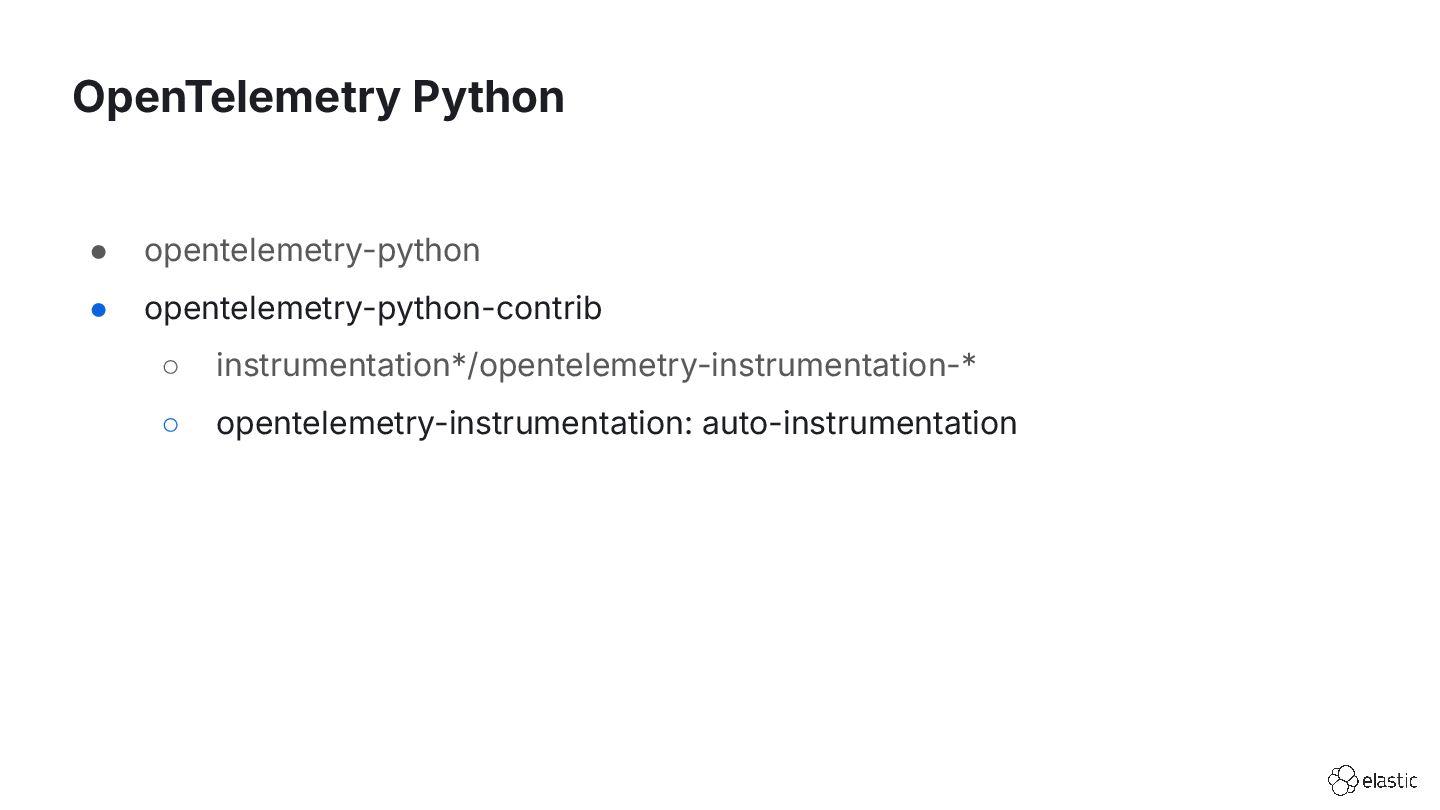Click the word "OpenTelemetry" in the title
Image resolution: width=1440 pixels, height=810 pixels.
point(236,96)
